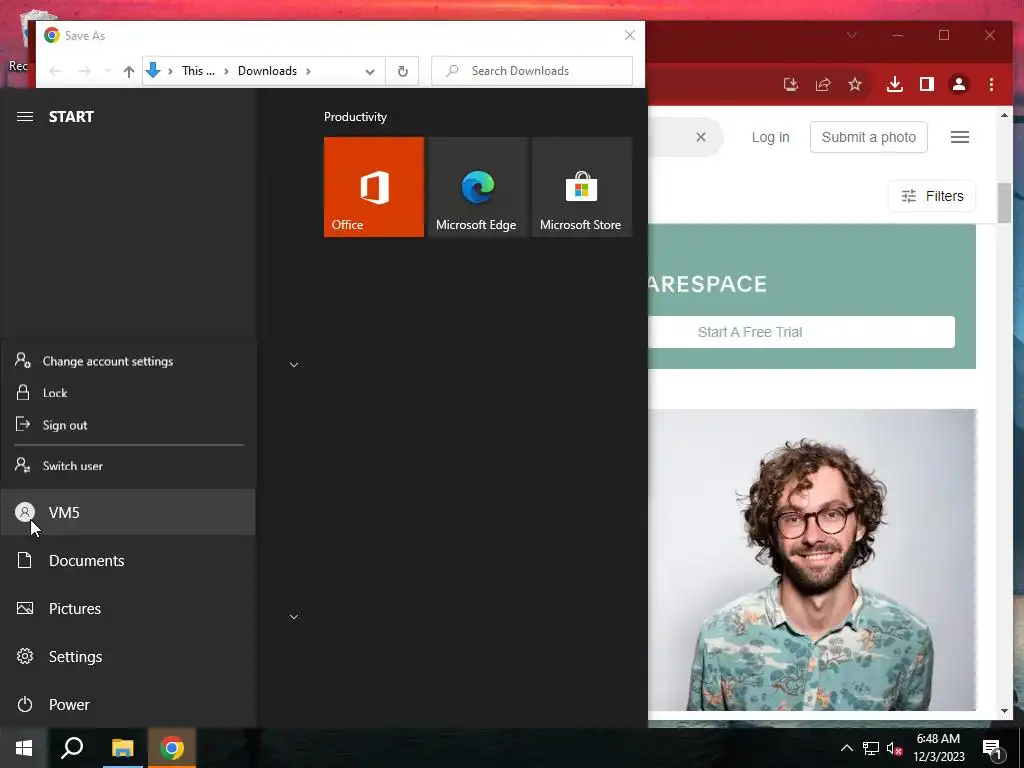
Task: Show hidden tray icons chevron
Action: [x=846, y=748]
